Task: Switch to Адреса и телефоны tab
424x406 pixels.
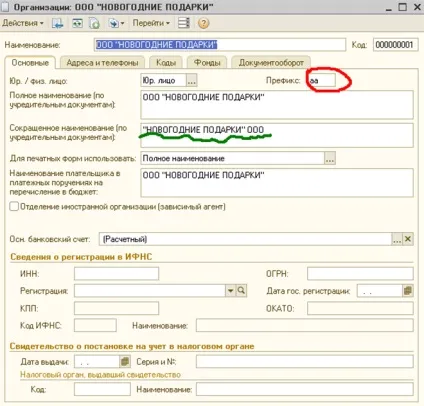Action: pyautogui.click(x=102, y=63)
